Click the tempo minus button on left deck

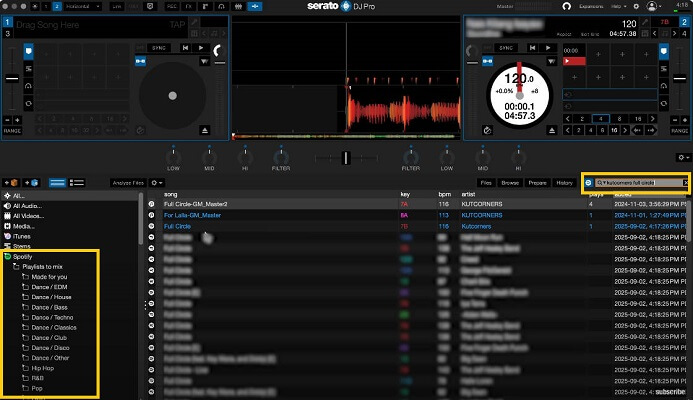[8, 120]
